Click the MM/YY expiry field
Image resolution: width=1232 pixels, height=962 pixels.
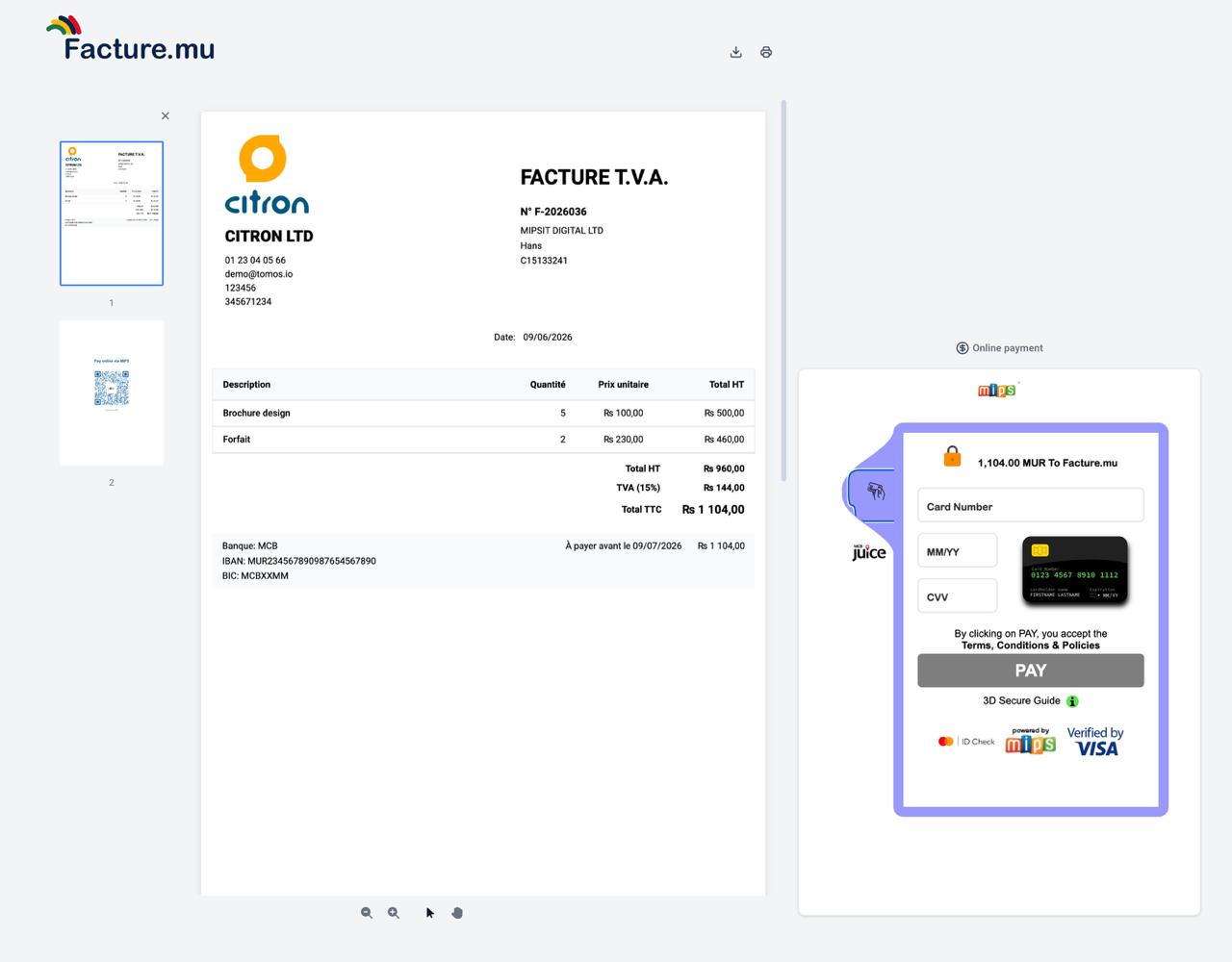point(958,551)
